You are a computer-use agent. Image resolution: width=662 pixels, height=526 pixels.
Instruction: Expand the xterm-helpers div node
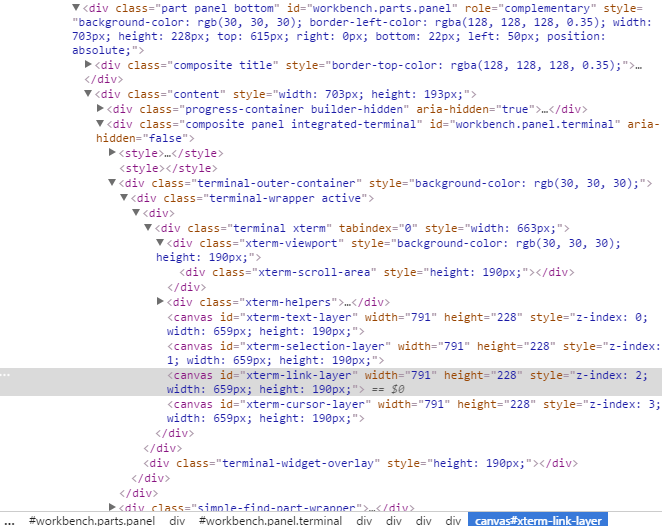pyautogui.click(x=160, y=301)
